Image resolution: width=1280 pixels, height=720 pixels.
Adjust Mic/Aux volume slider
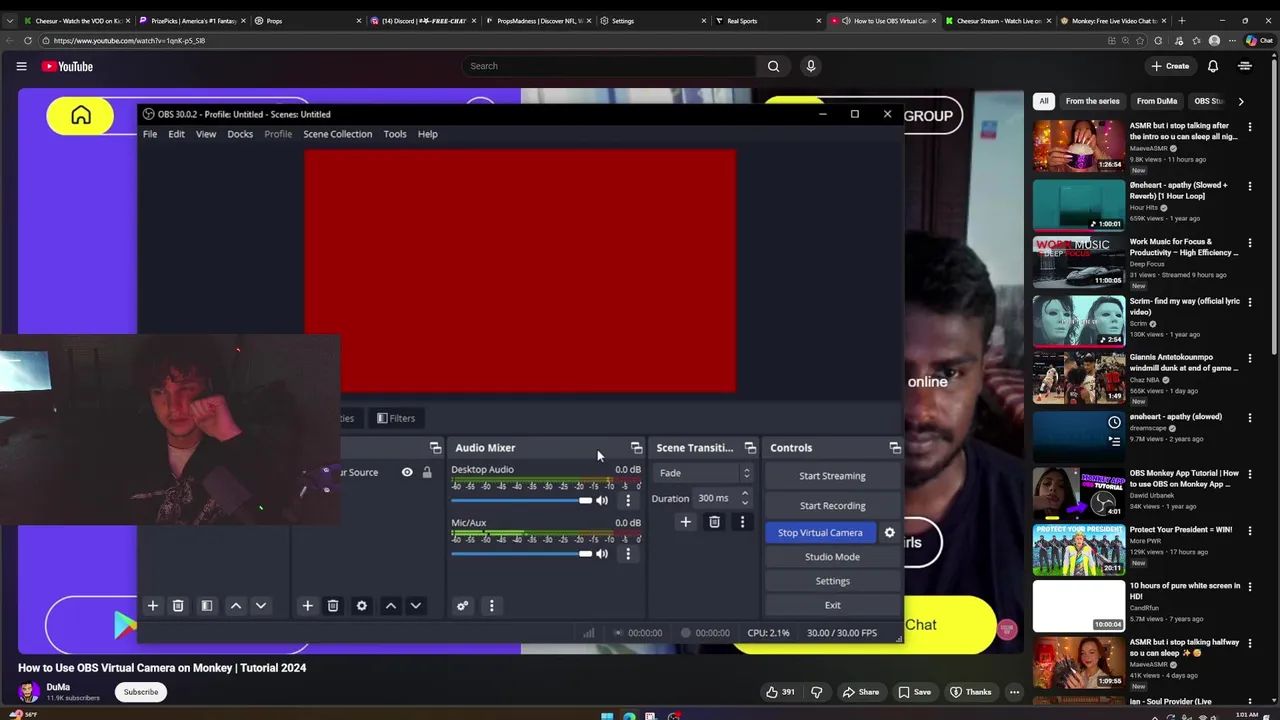[522, 554]
